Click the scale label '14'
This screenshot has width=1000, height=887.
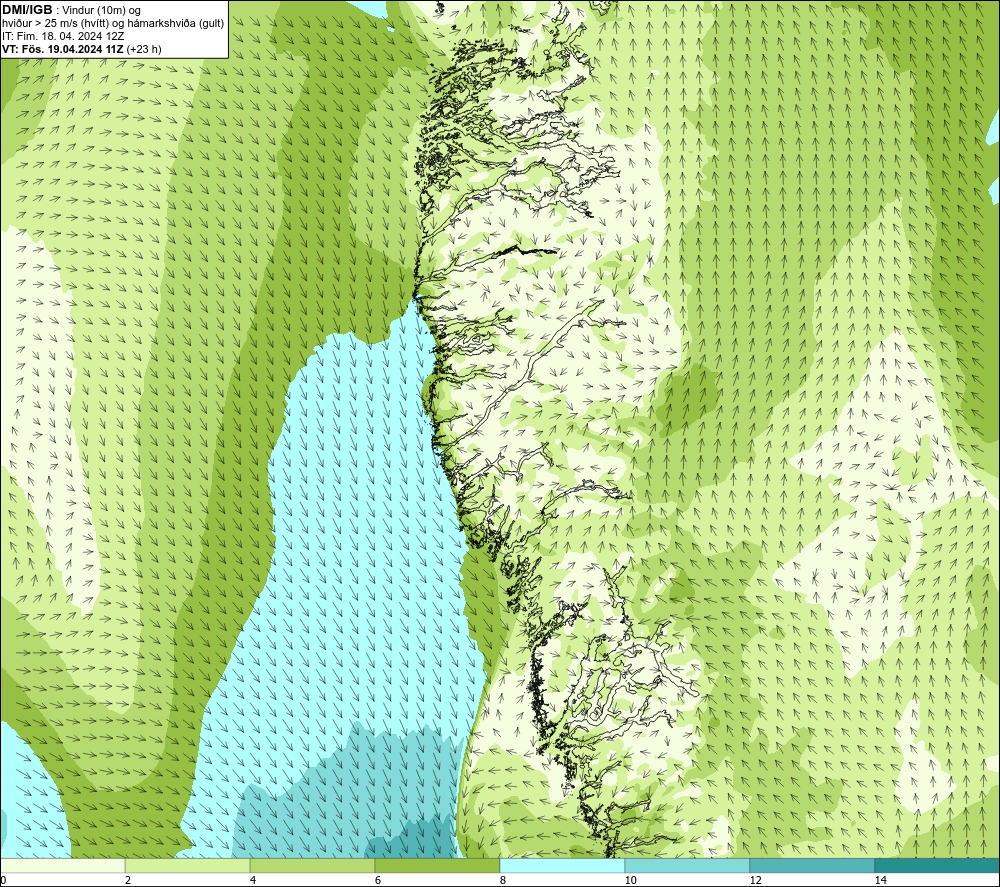[x=880, y=880]
